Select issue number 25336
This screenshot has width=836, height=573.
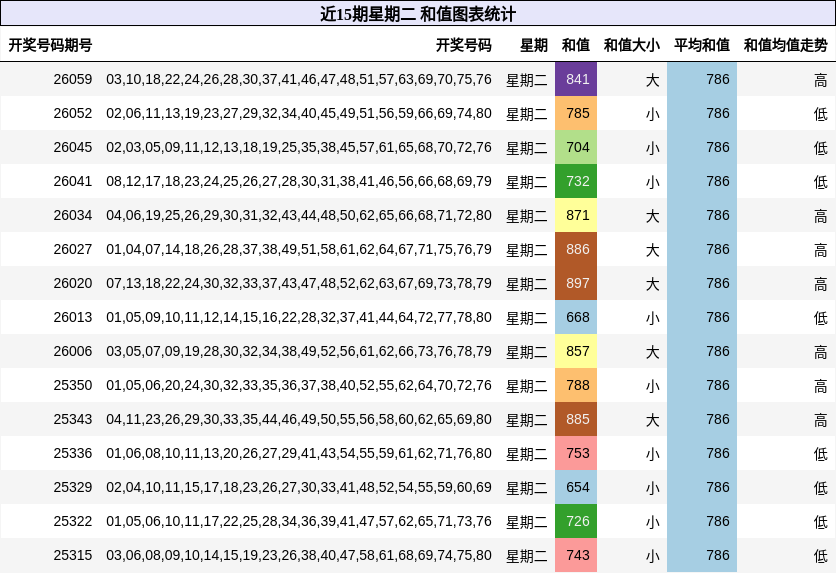tap(73, 454)
